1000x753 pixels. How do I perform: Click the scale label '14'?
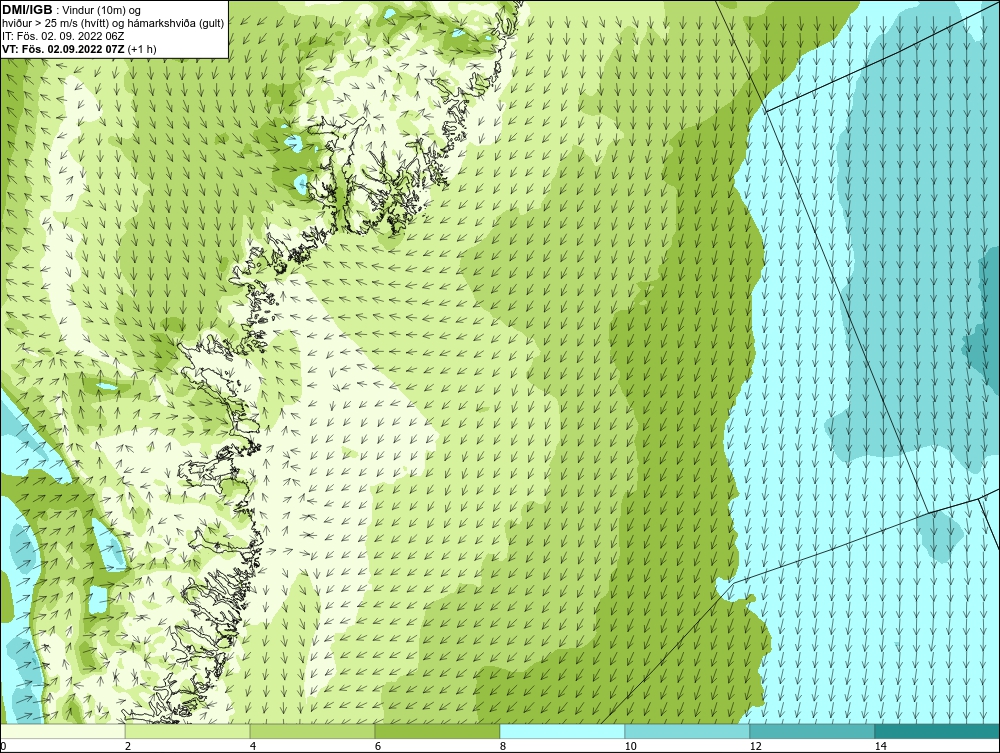pos(880,747)
